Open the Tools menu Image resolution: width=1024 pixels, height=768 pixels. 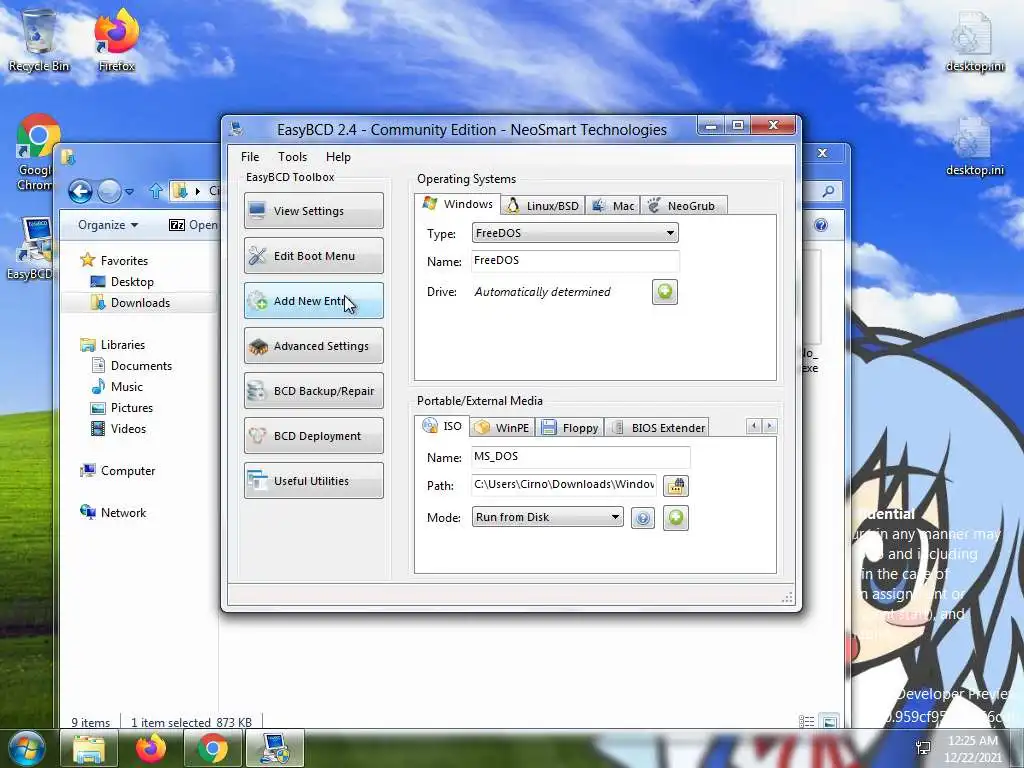coord(293,157)
